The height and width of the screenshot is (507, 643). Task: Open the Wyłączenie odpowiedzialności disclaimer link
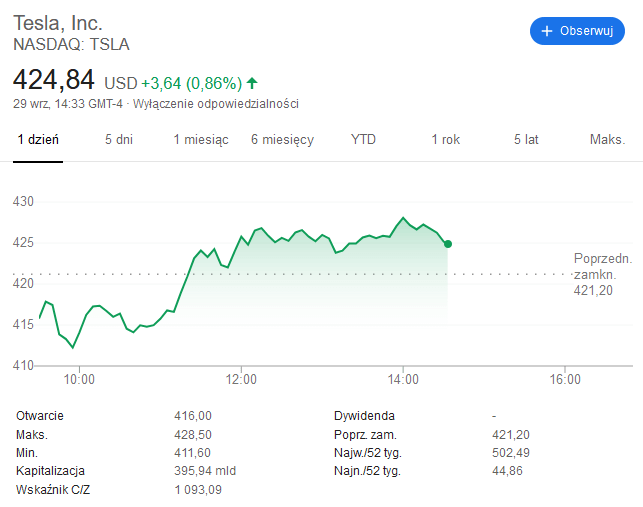click(216, 103)
